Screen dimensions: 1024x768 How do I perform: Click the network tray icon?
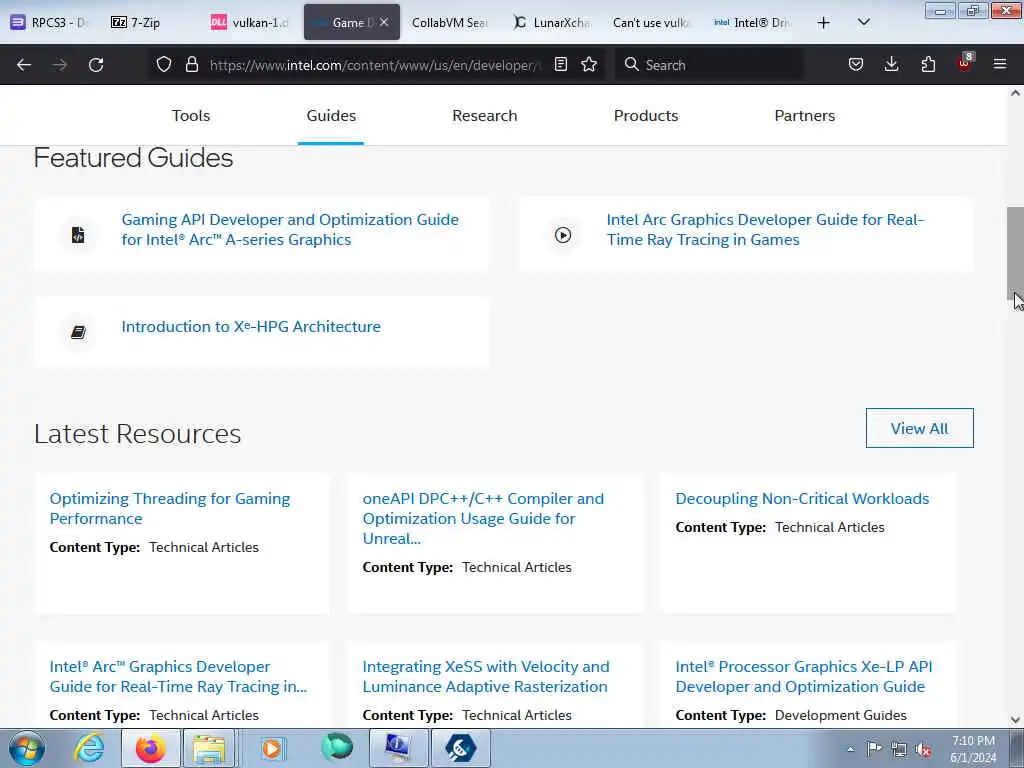coord(899,749)
